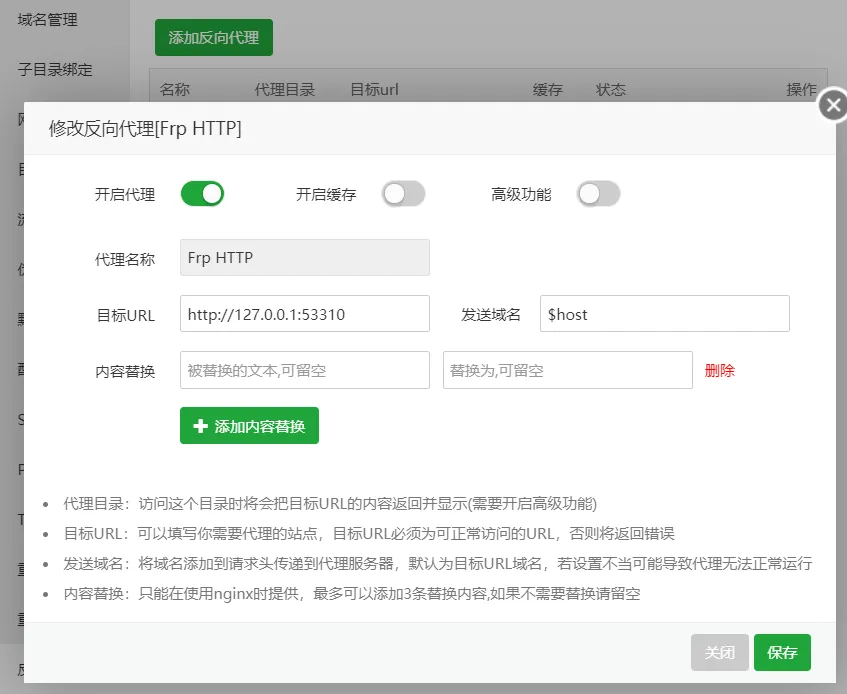Enable the 高级功能 toggle

598,193
